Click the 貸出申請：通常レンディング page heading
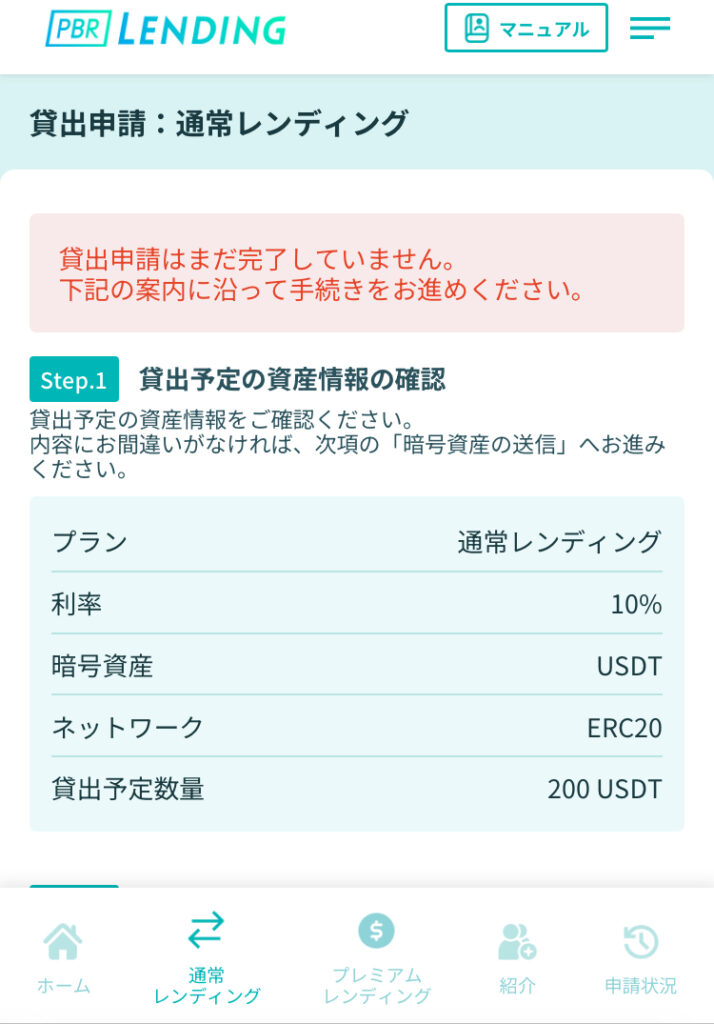714x1024 pixels. pos(219,124)
